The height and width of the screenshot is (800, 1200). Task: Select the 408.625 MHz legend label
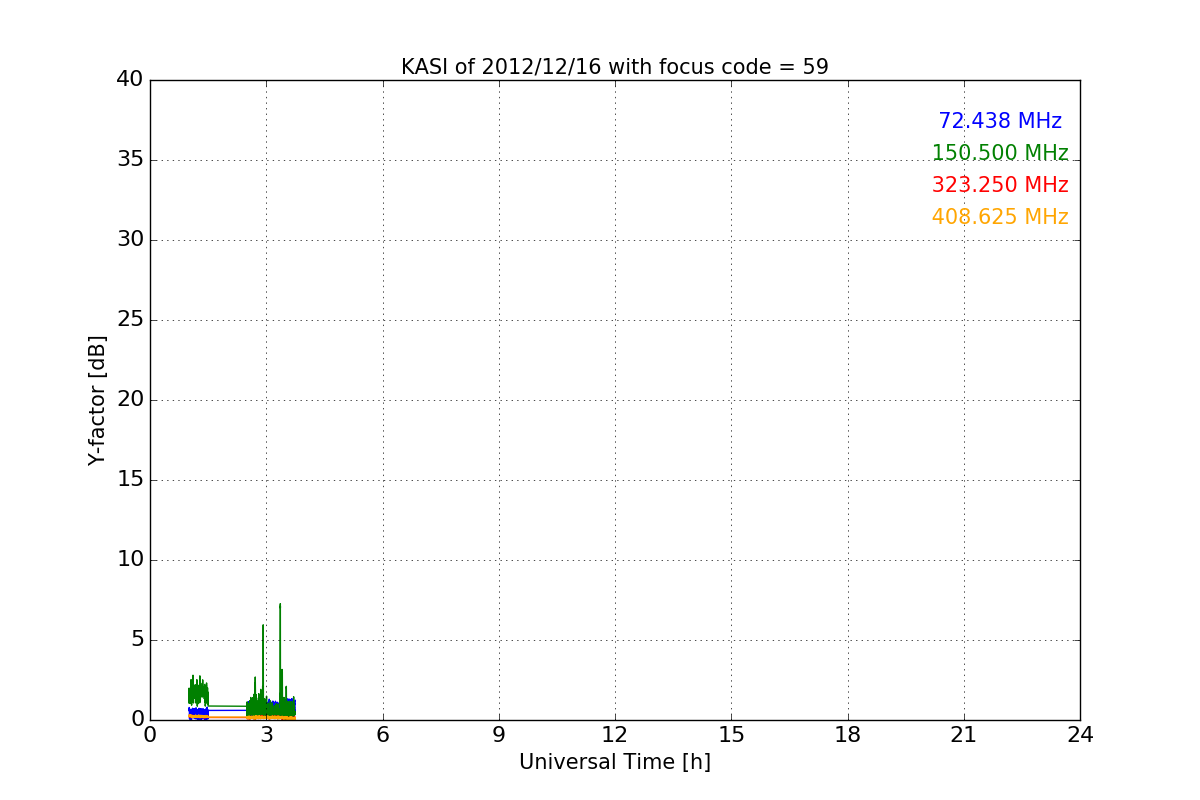click(1000, 217)
